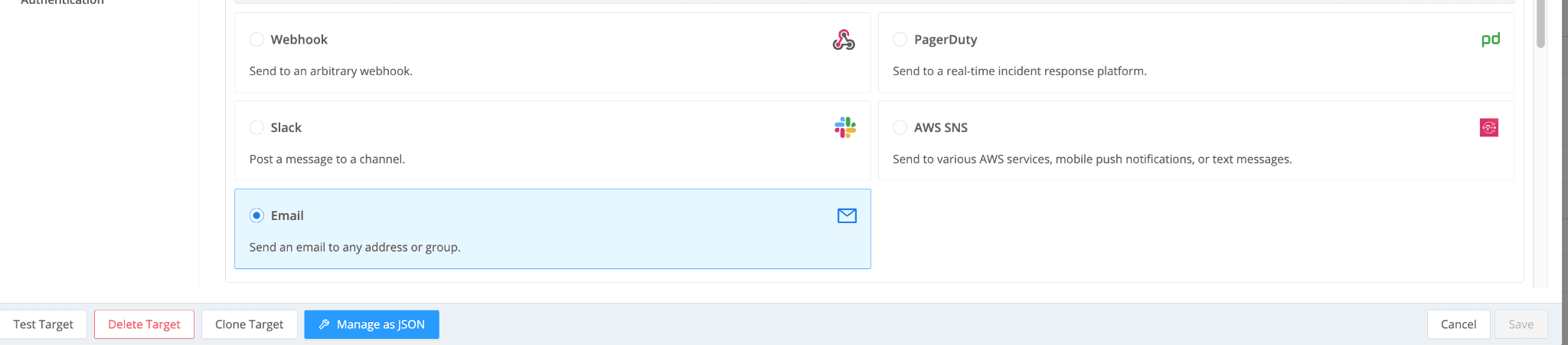The width and height of the screenshot is (1568, 345).
Task: Click the colorful Slack logo
Action: [844, 127]
